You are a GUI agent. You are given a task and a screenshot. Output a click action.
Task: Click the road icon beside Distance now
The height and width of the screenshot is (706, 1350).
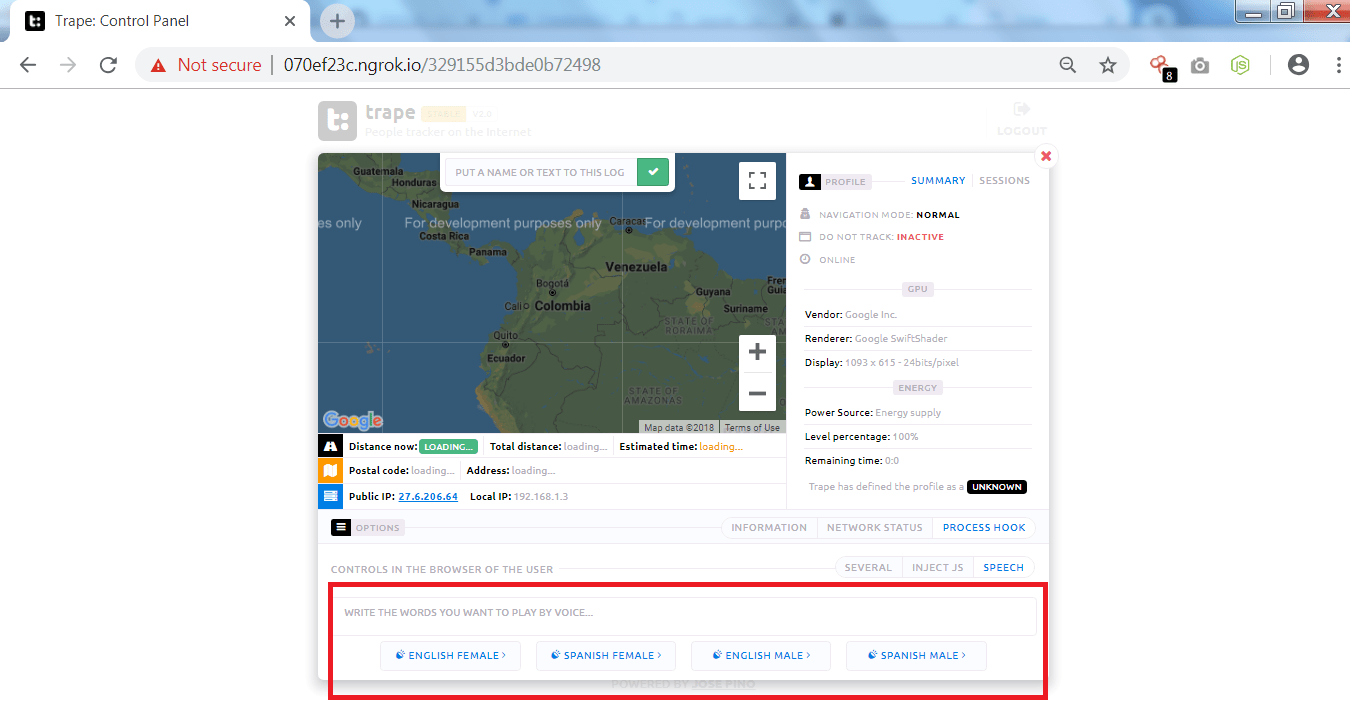click(x=330, y=446)
